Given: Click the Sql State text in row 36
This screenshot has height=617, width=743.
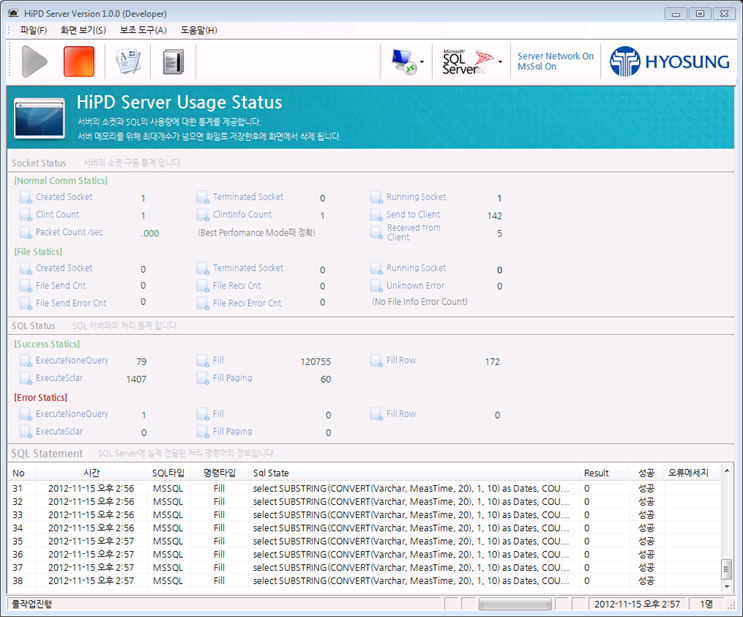Looking at the screenshot, I should pos(411,554).
